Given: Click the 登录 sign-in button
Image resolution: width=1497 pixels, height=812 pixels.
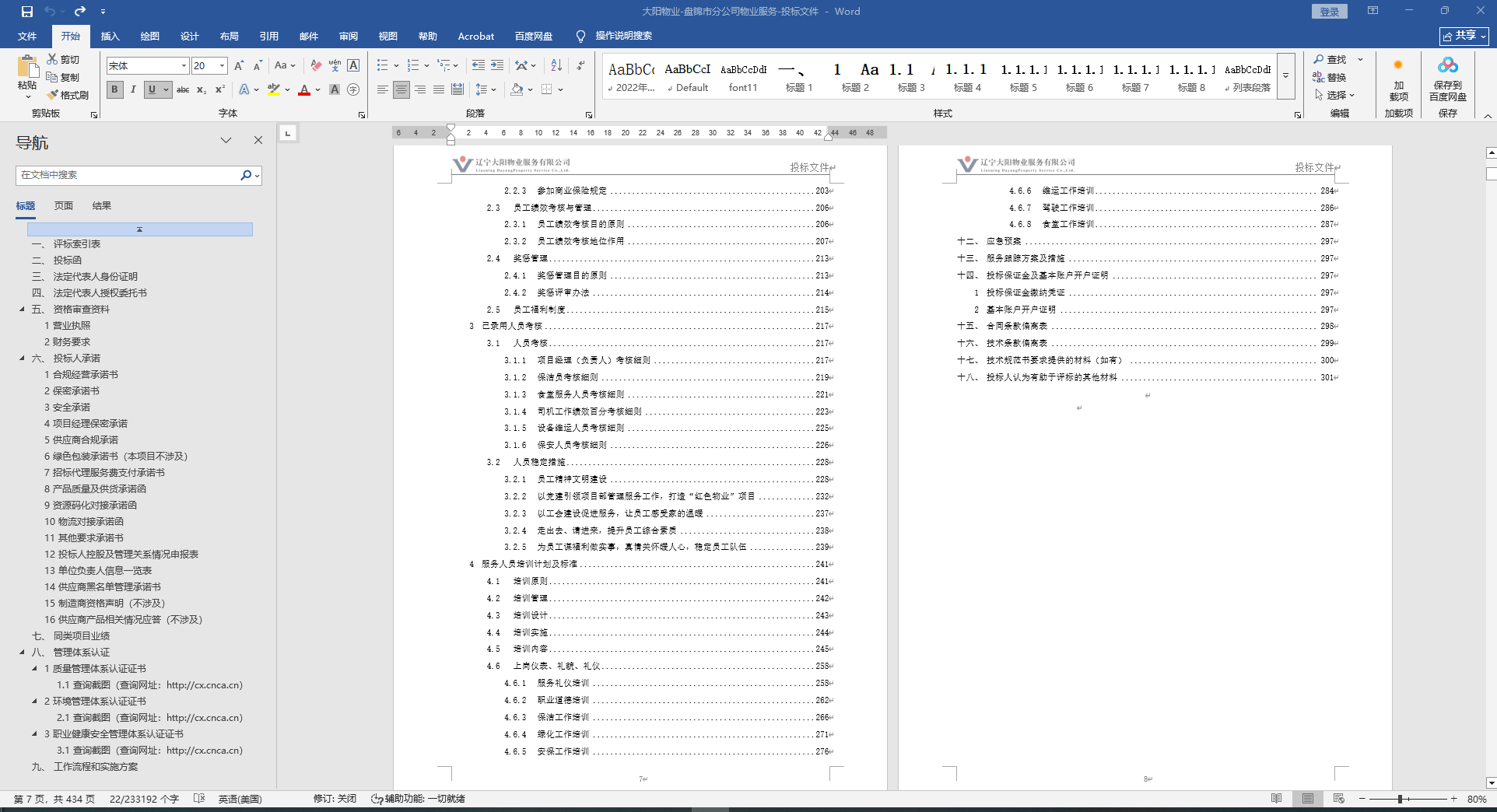Looking at the screenshot, I should click(x=1330, y=12).
